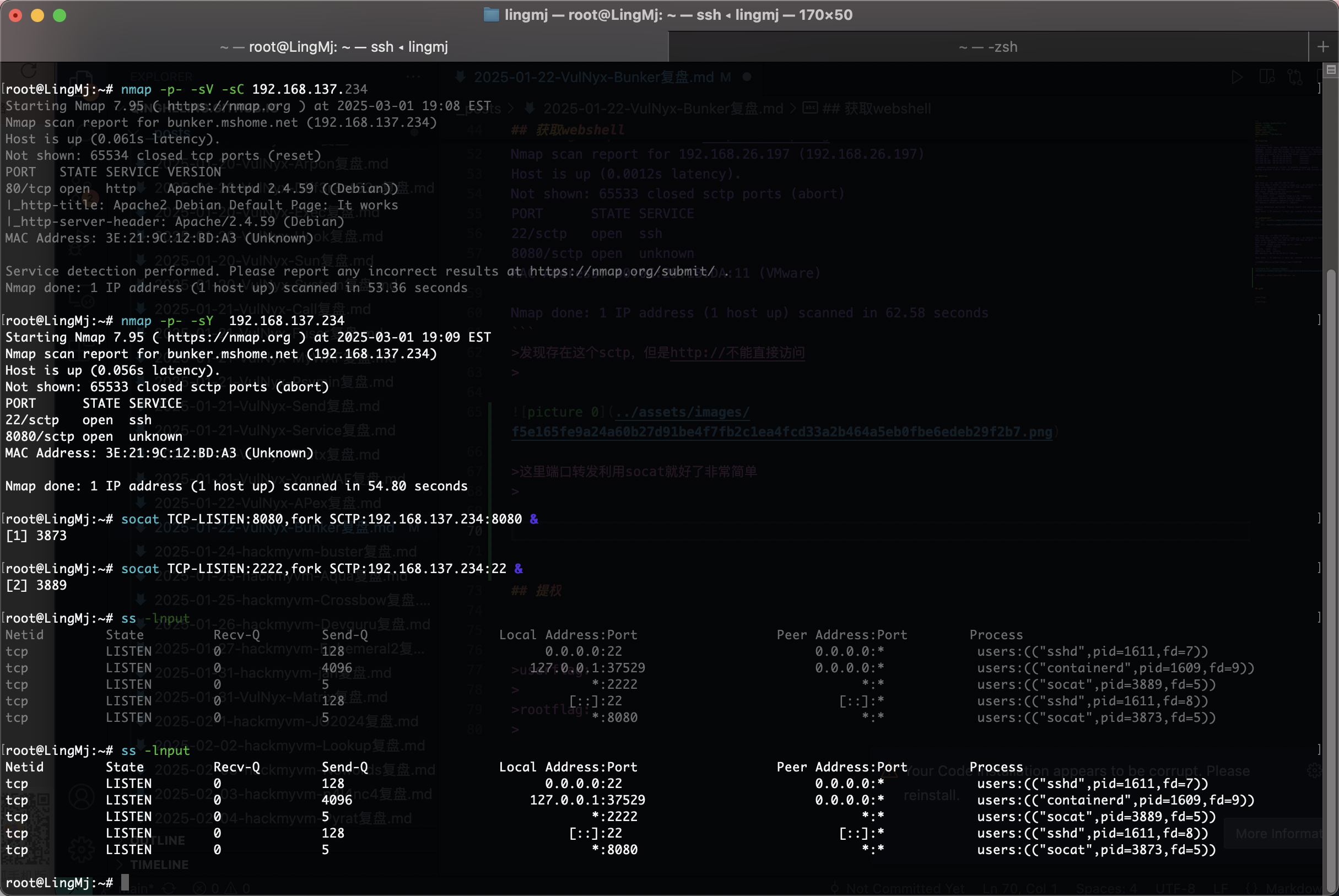Switch to the -zsh tab
1339x896 pixels.
988,47
